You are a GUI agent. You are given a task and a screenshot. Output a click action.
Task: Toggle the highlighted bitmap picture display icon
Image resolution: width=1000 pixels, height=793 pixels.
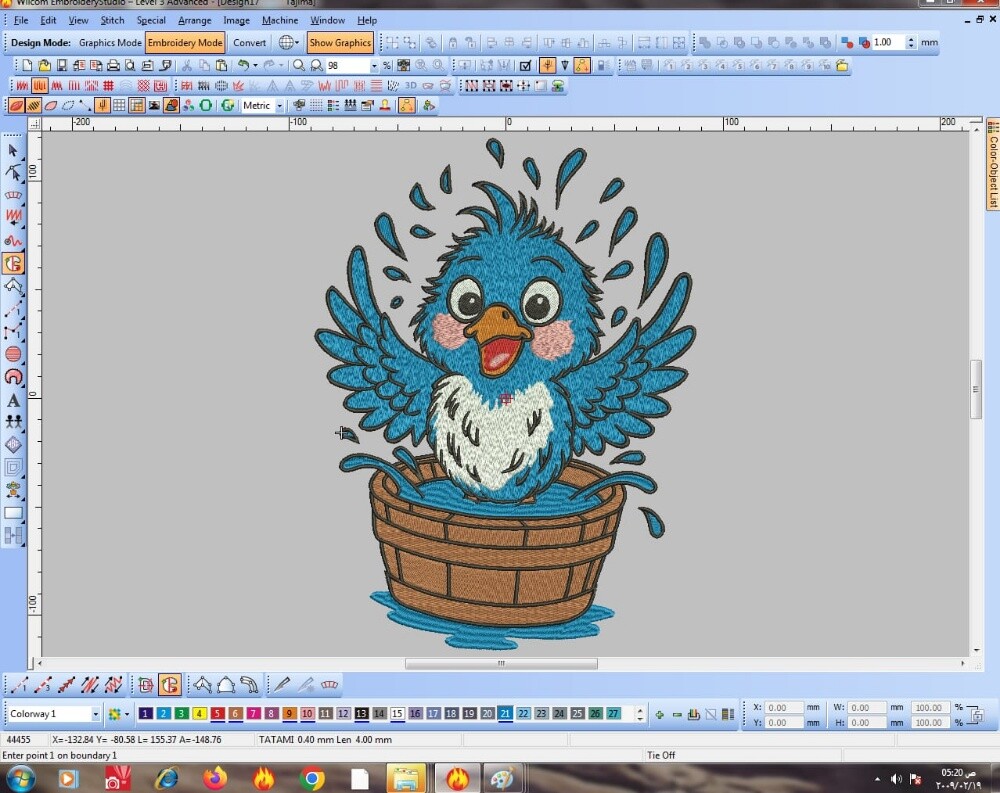point(171,105)
